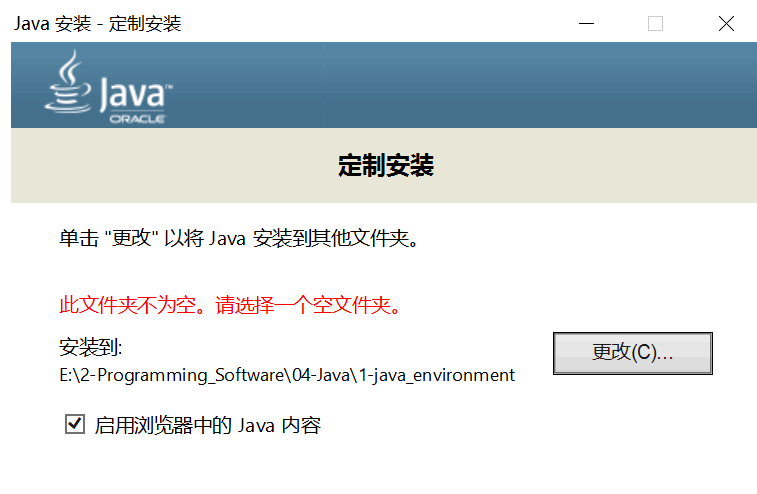Image resolution: width=757 pixels, height=494 pixels.
Task: Click the 04-Java segment of the install path
Action: click(x=321, y=375)
